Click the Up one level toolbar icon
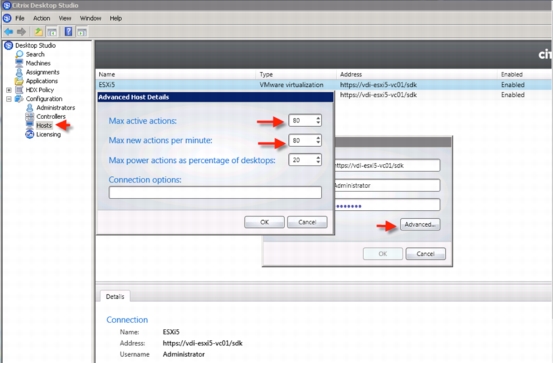554x365 pixels. tap(38, 32)
